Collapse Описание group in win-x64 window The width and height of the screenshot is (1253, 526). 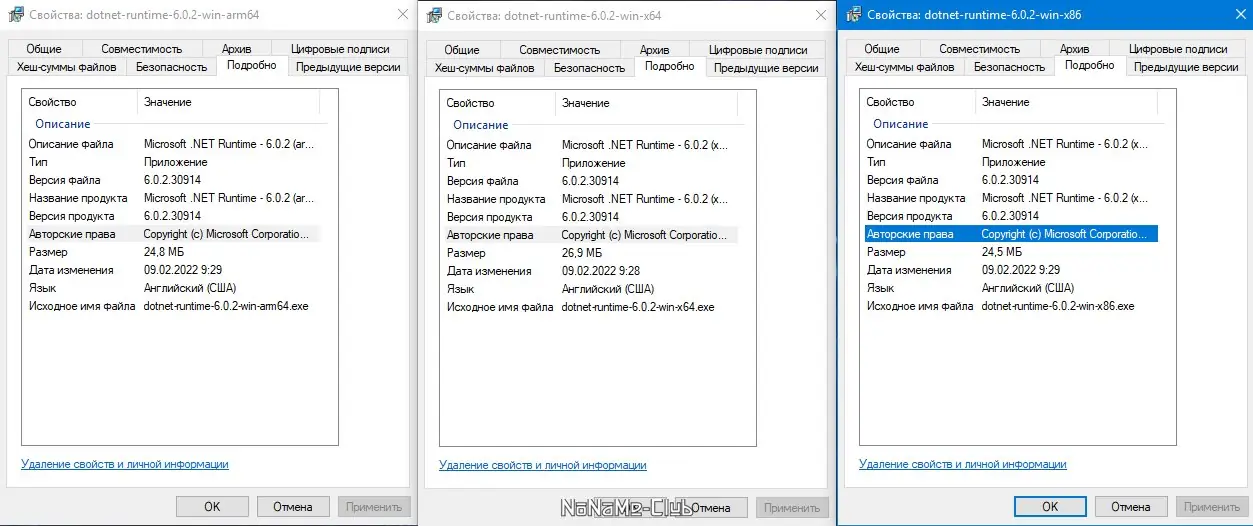(x=481, y=125)
